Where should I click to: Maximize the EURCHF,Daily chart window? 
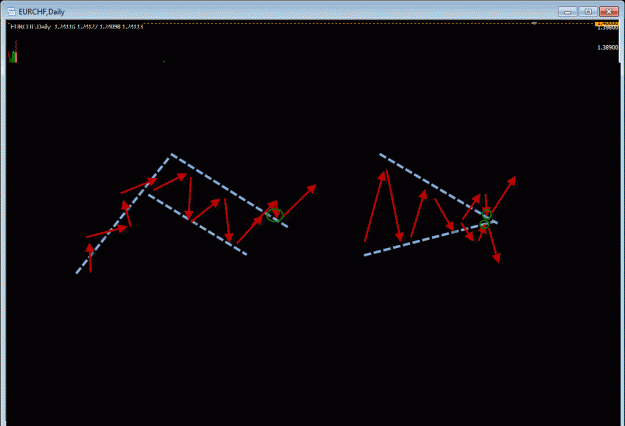pos(588,12)
